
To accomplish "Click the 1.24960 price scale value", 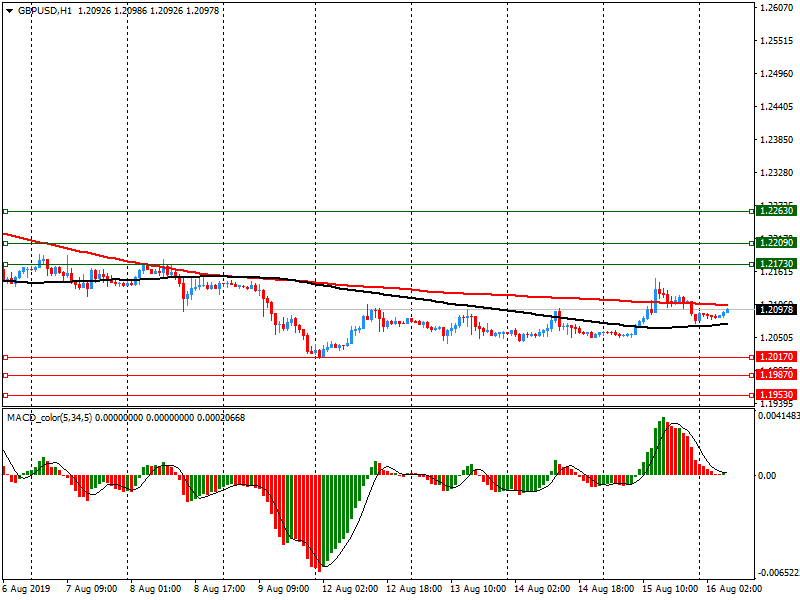I will tap(777, 73).
